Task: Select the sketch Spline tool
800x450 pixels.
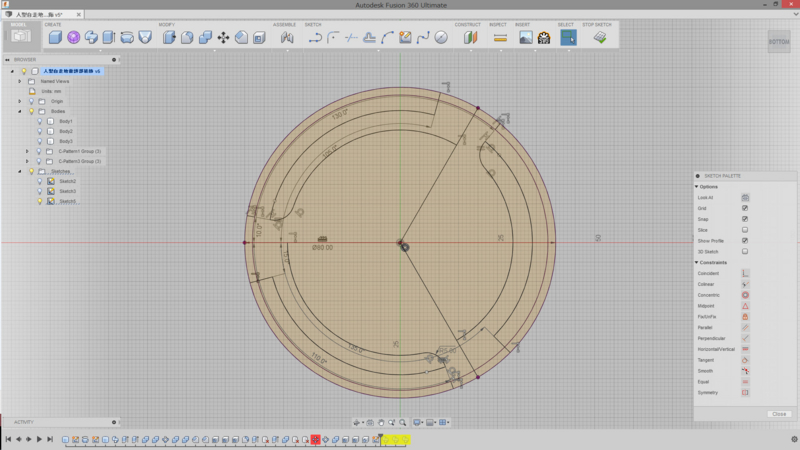Action: coord(423,37)
